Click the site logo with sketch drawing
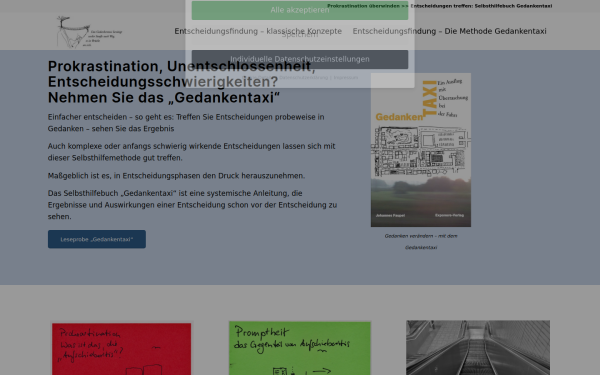600x375 pixels. (x=90, y=32)
